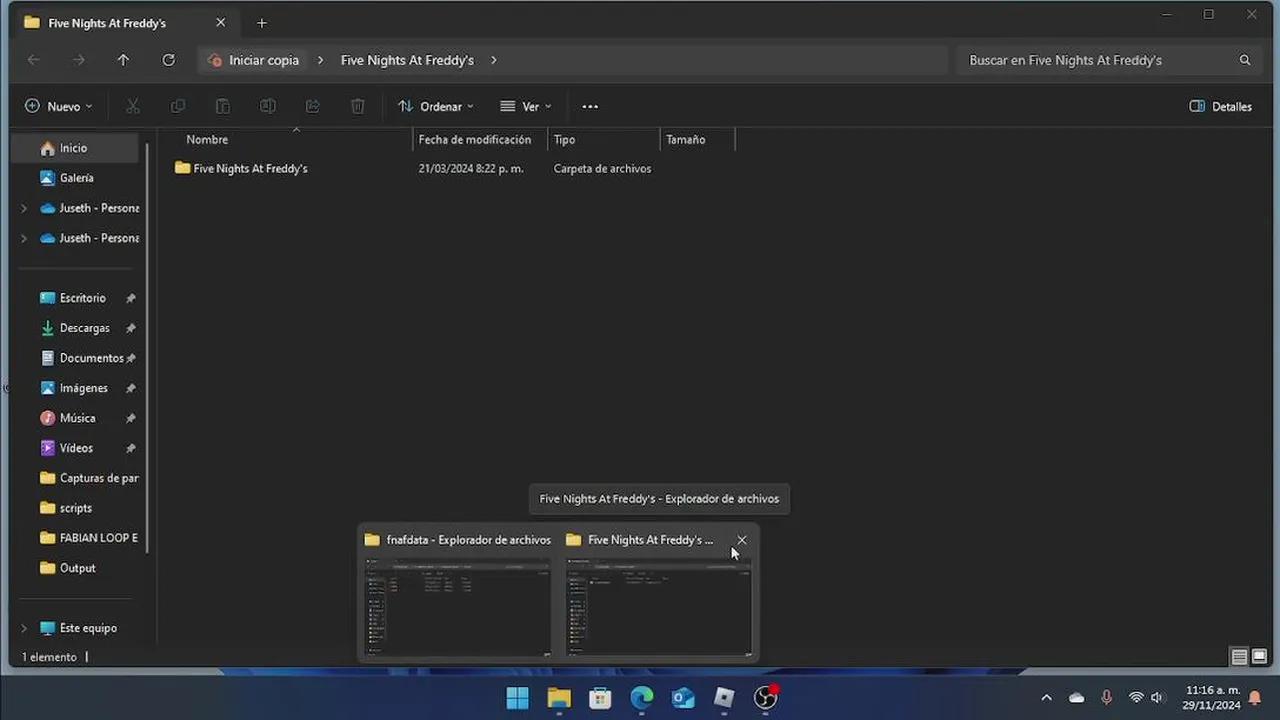Refresh the current folder view
The width and height of the screenshot is (1280, 720).
[168, 60]
